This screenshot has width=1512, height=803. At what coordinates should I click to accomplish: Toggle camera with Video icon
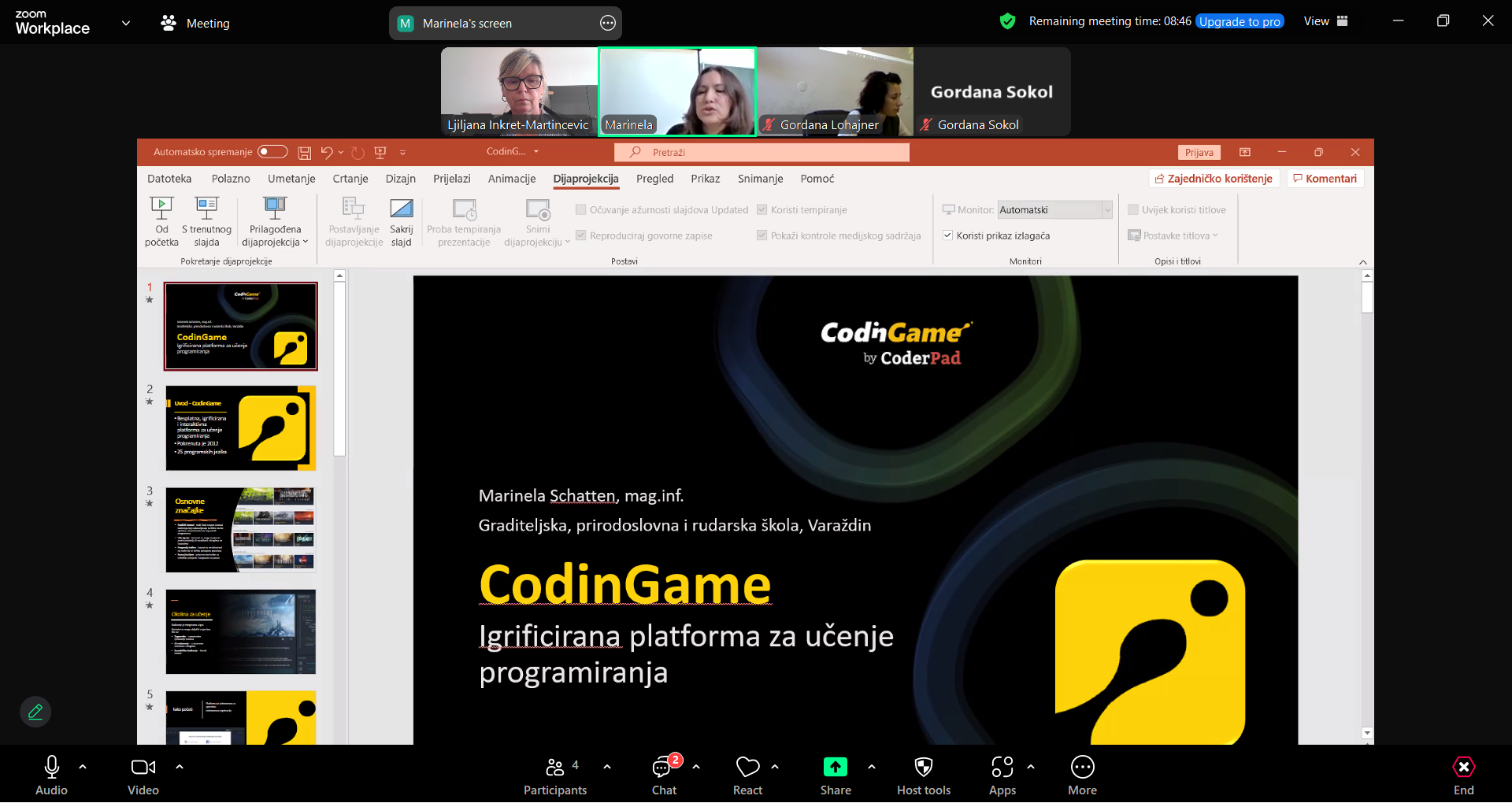(x=143, y=767)
